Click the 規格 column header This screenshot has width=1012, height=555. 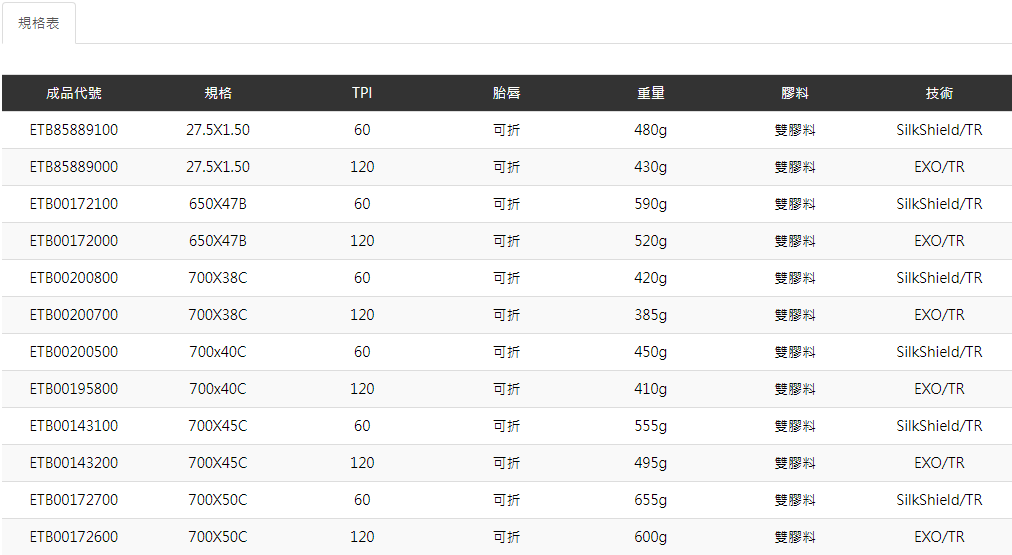[218, 93]
